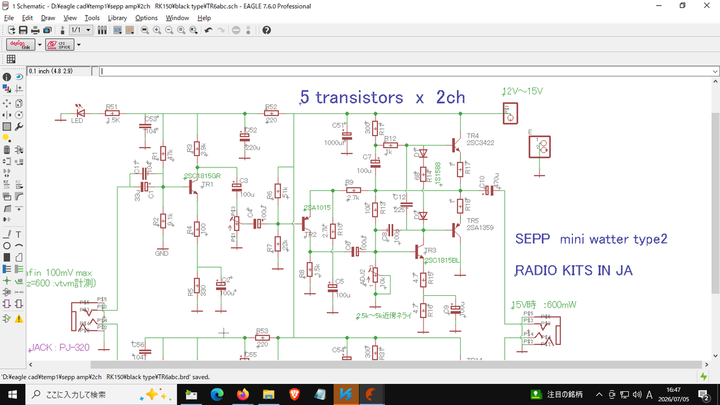Toggle the grid settings icon

coord(11,59)
